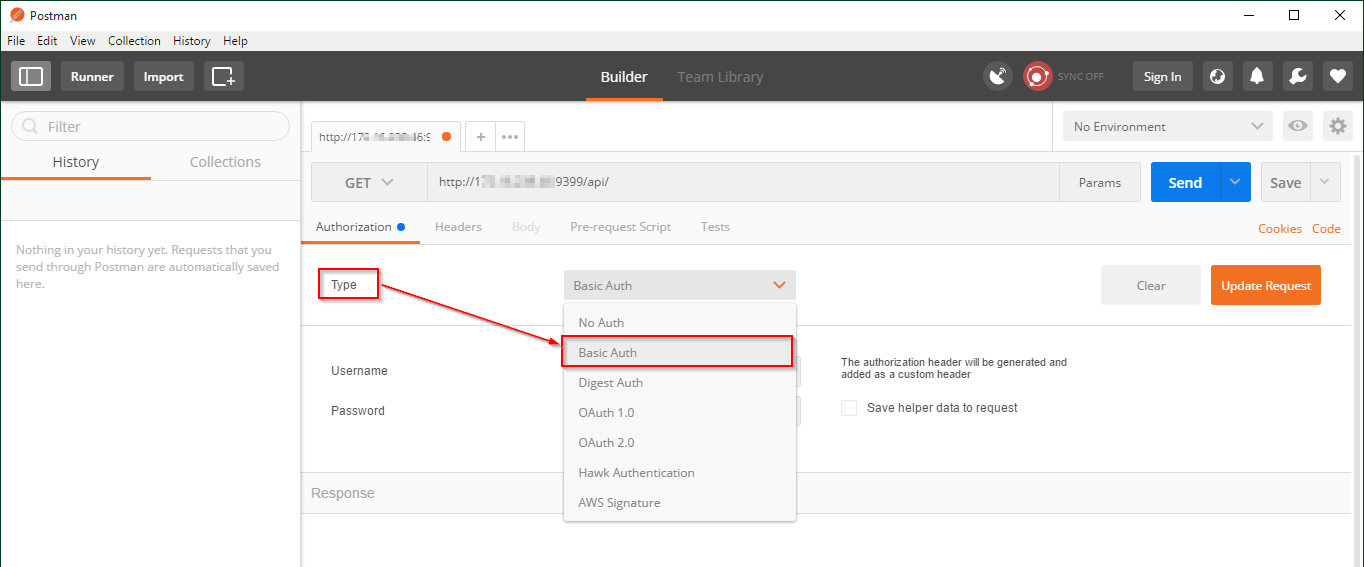Open the Body tab
1364x567 pixels.
tap(526, 227)
